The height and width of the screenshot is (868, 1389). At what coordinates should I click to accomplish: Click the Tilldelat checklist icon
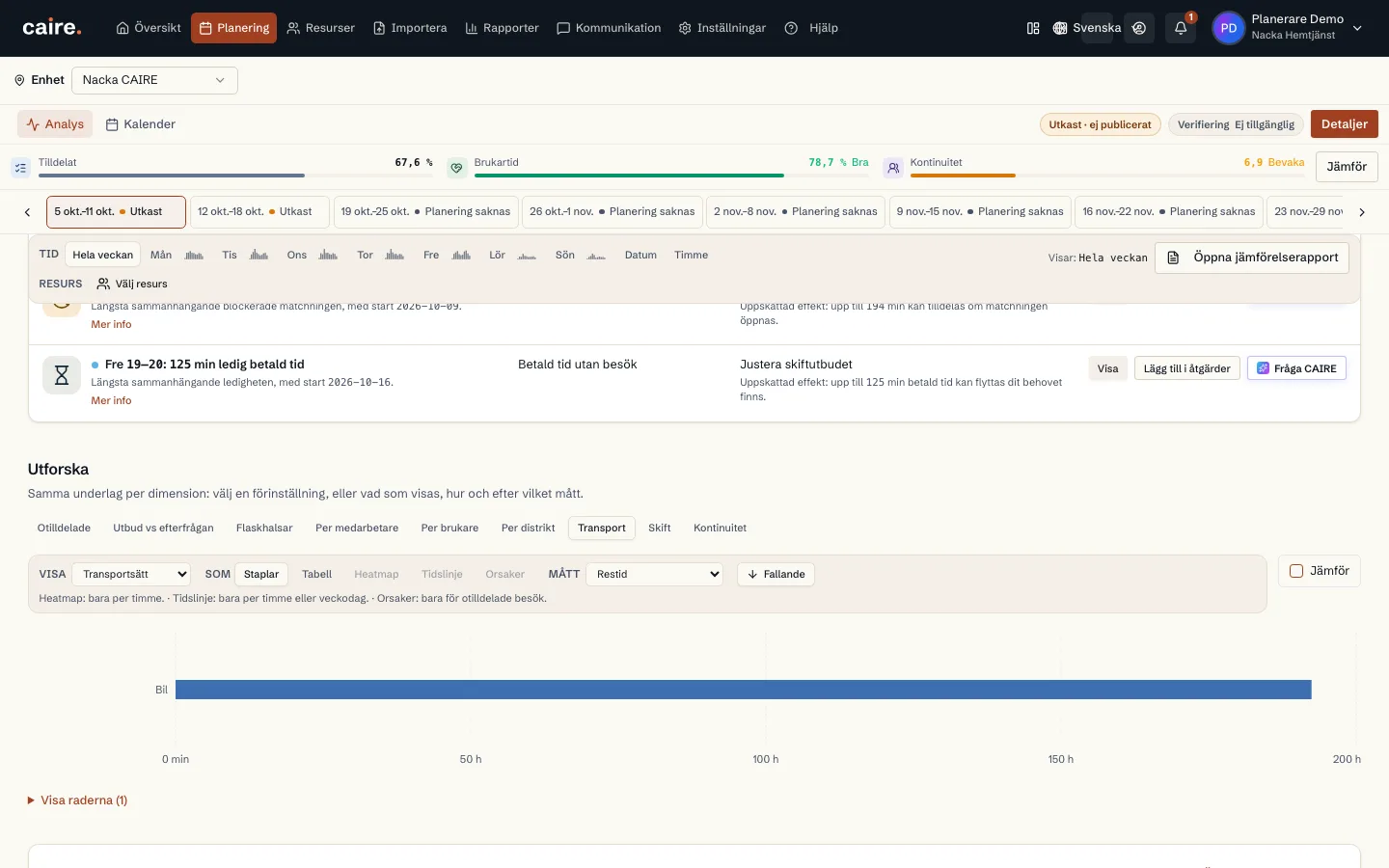coord(20,168)
